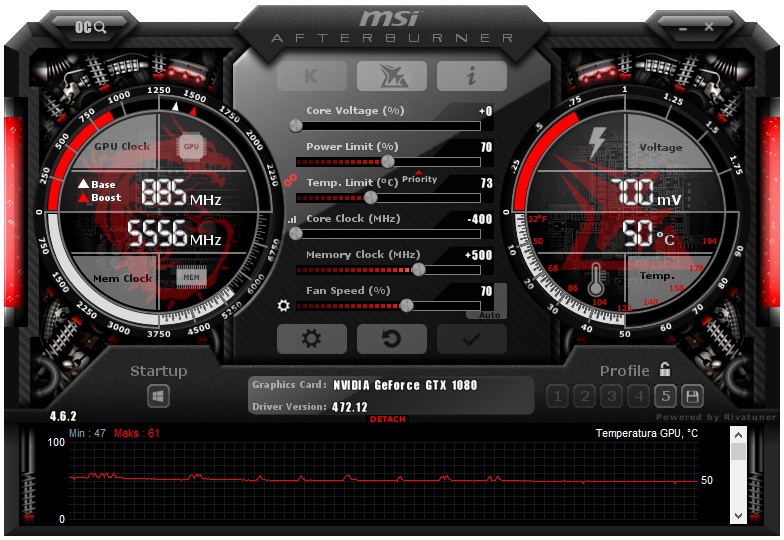This screenshot has height=540, width=784.
Task: Click the DETACH monitor link
Action: 388,419
